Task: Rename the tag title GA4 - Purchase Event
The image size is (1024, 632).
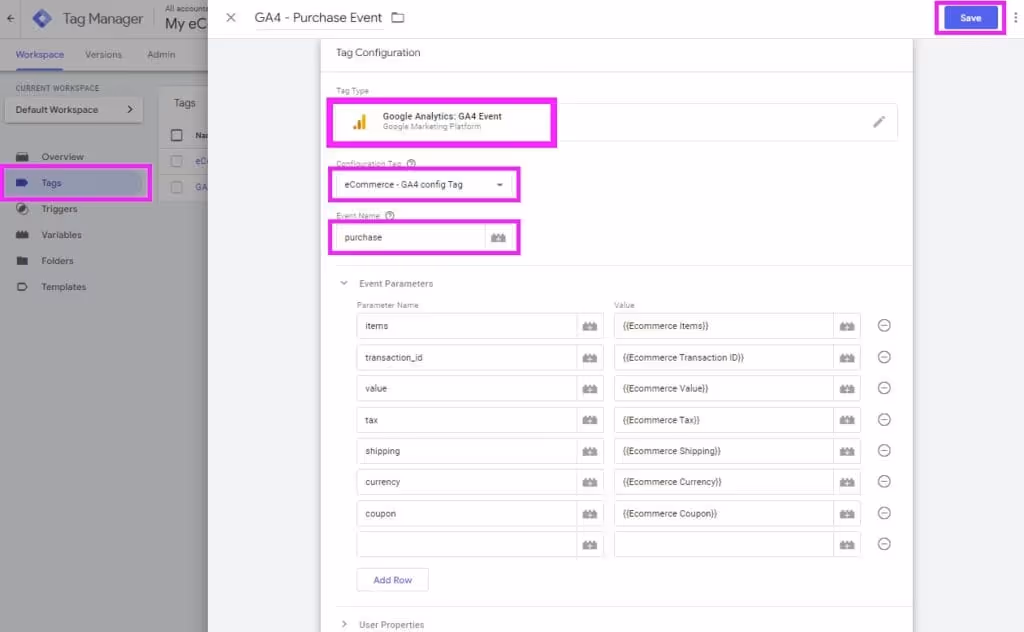Action: coord(318,18)
